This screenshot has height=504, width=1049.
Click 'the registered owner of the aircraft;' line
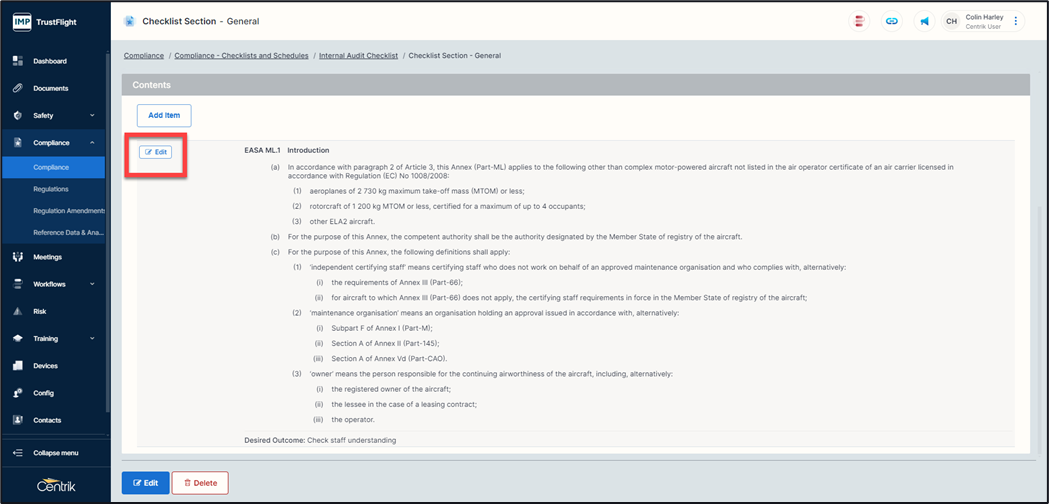click(391, 389)
